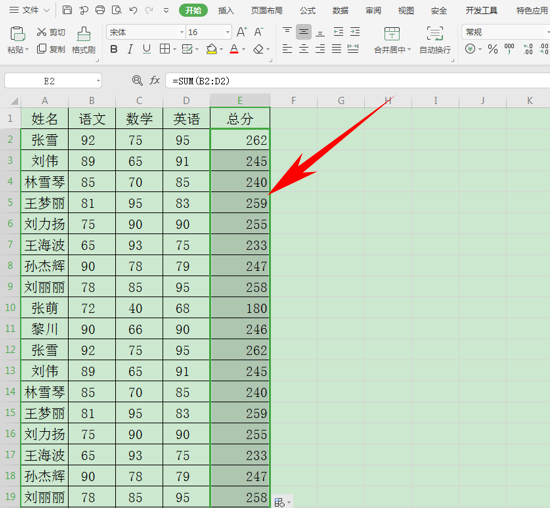This screenshot has height=508, width=550.
Task: Expand the quick access toolbar customize arrow
Action: click(x=166, y=11)
